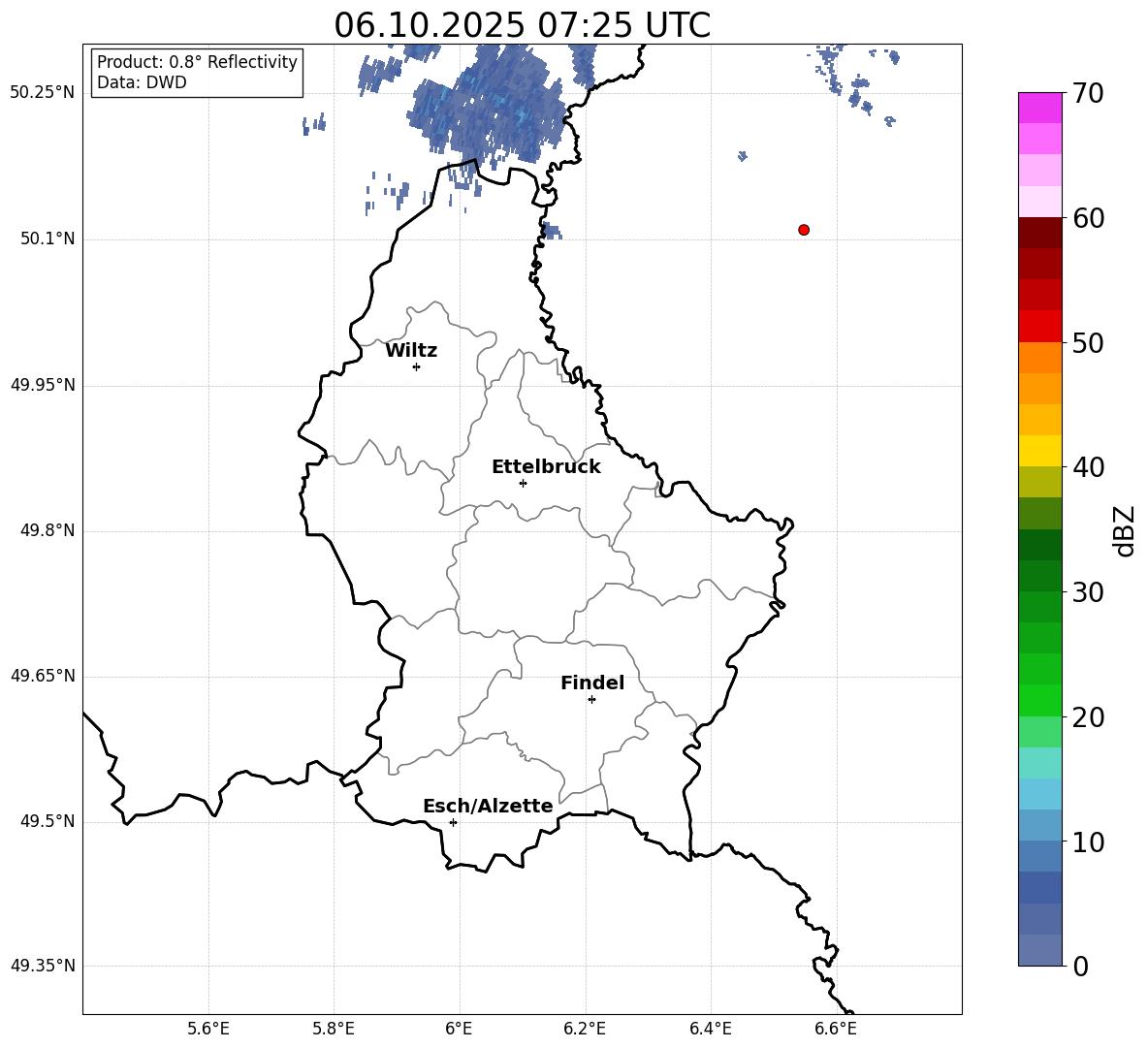
Task: Click the 5.6°E longitude label
Action: point(208,1029)
